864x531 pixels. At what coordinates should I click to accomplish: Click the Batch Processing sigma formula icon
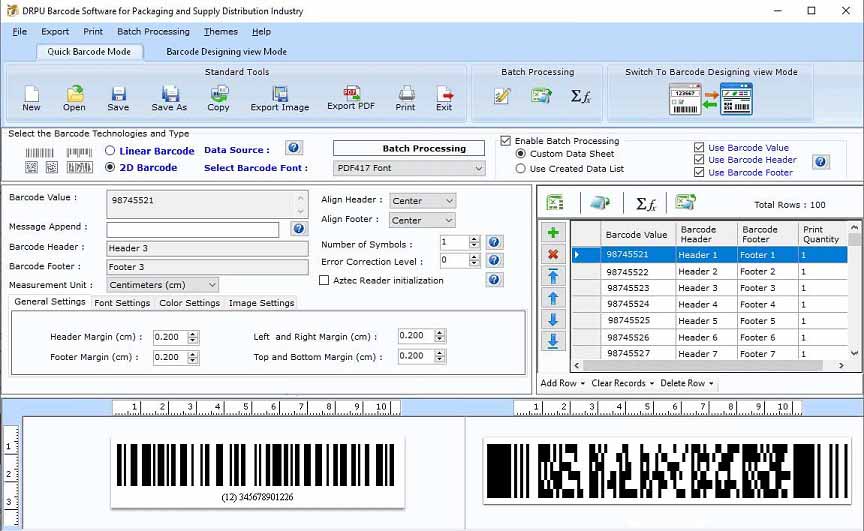(x=580, y=96)
